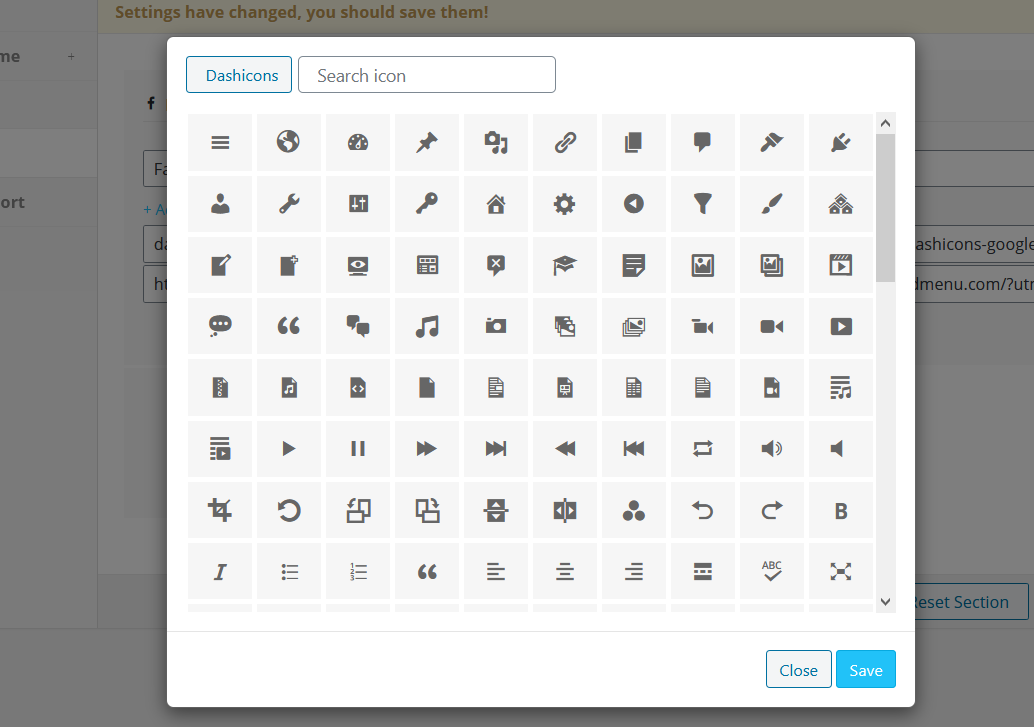Image resolution: width=1034 pixels, height=727 pixels.
Task: Pick the playlist with music note dashicon
Action: (x=841, y=387)
